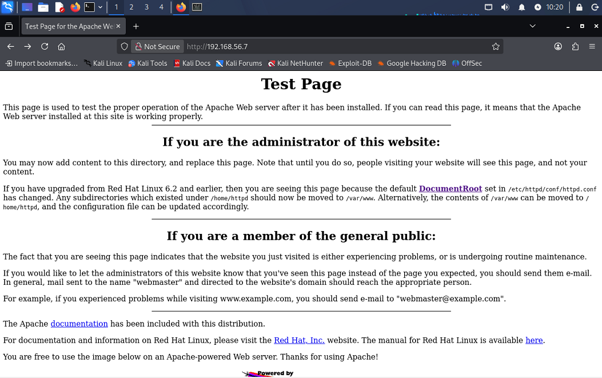Image resolution: width=602 pixels, height=378 pixels.
Task: Visit the Red Hat, Inc. link
Action: [x=299, y=340]
